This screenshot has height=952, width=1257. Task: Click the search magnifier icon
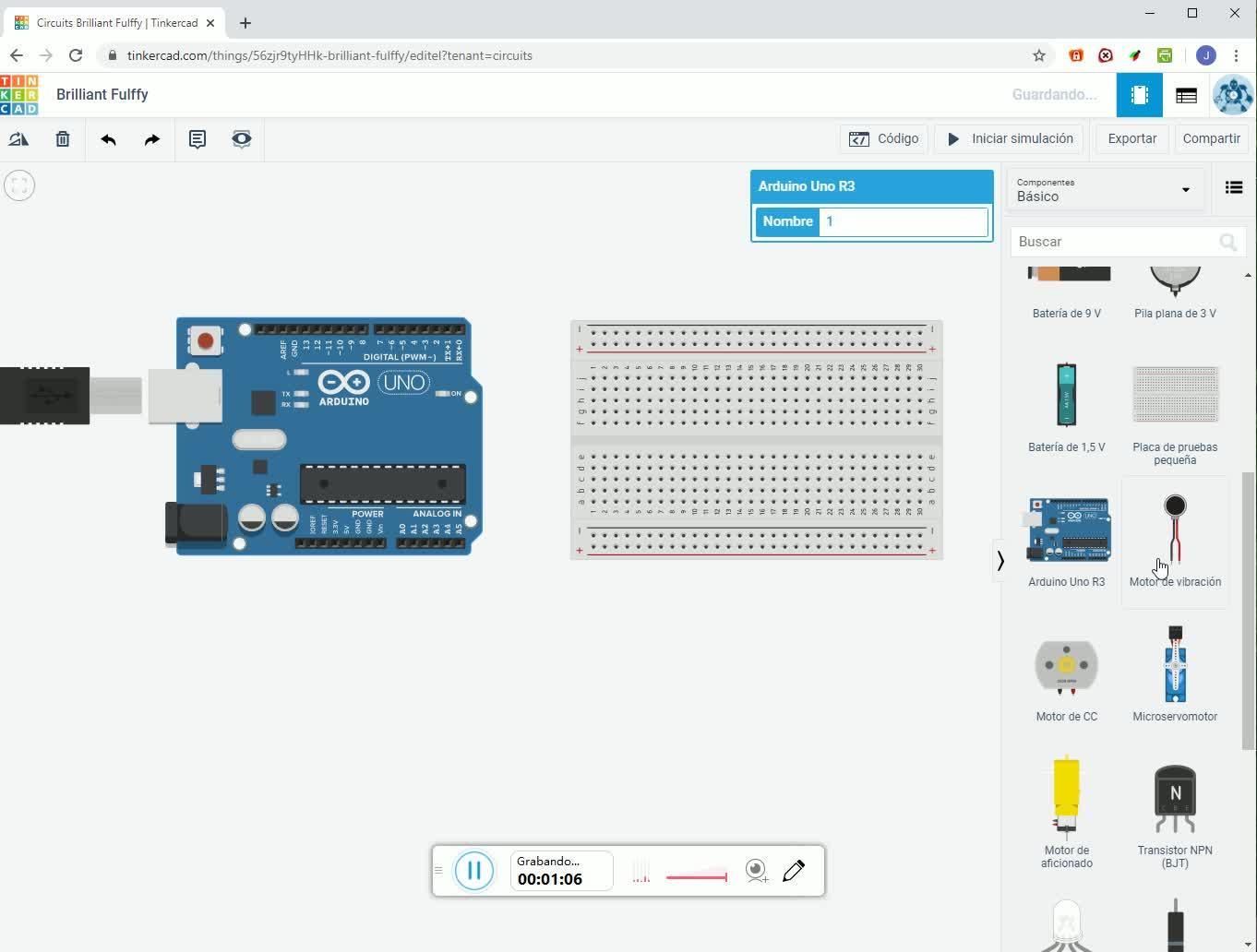pyautogui.click(x=1228, y=242)
